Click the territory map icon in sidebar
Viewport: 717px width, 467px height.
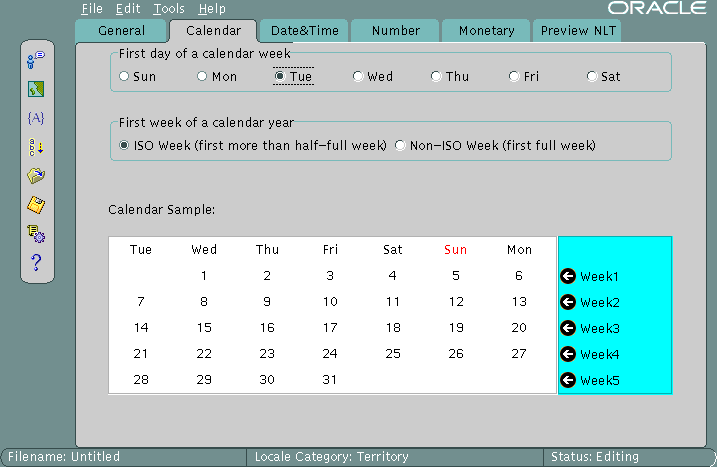click(36, 88)
